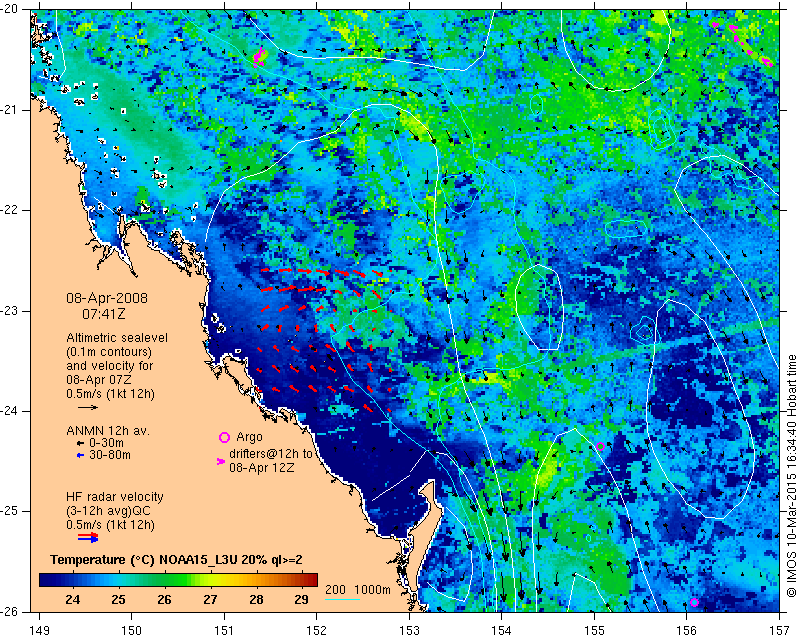Click the cyan 200m isobath legend line
800x640 pixels.
pos(342,599)
